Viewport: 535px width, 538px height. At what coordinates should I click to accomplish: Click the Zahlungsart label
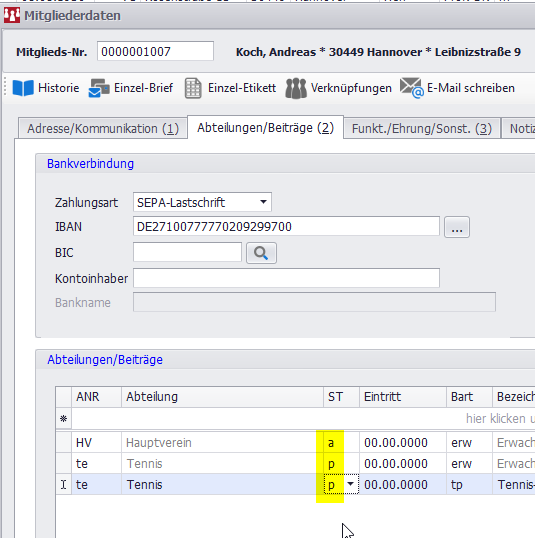86,202
